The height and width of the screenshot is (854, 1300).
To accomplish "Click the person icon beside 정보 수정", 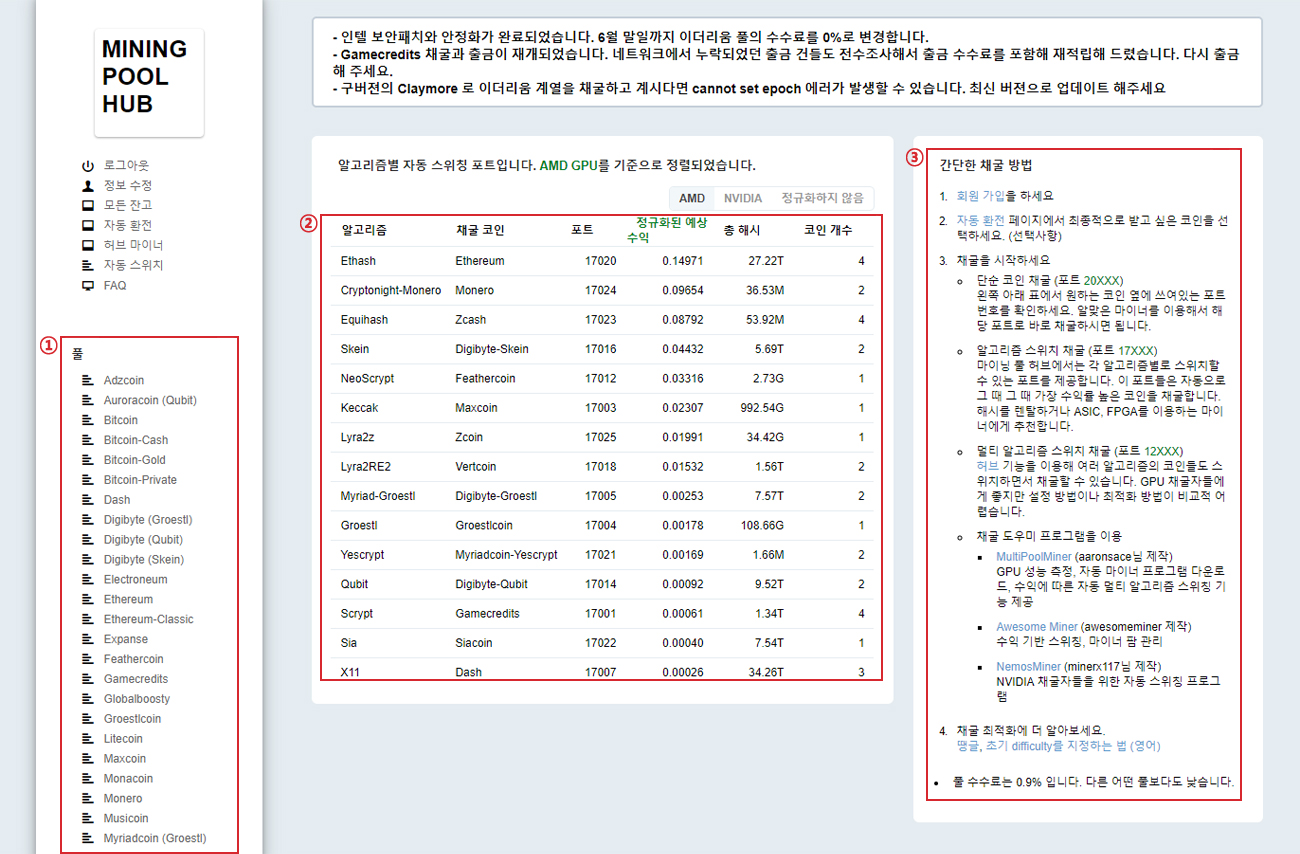I will click(x=88, y=185).
